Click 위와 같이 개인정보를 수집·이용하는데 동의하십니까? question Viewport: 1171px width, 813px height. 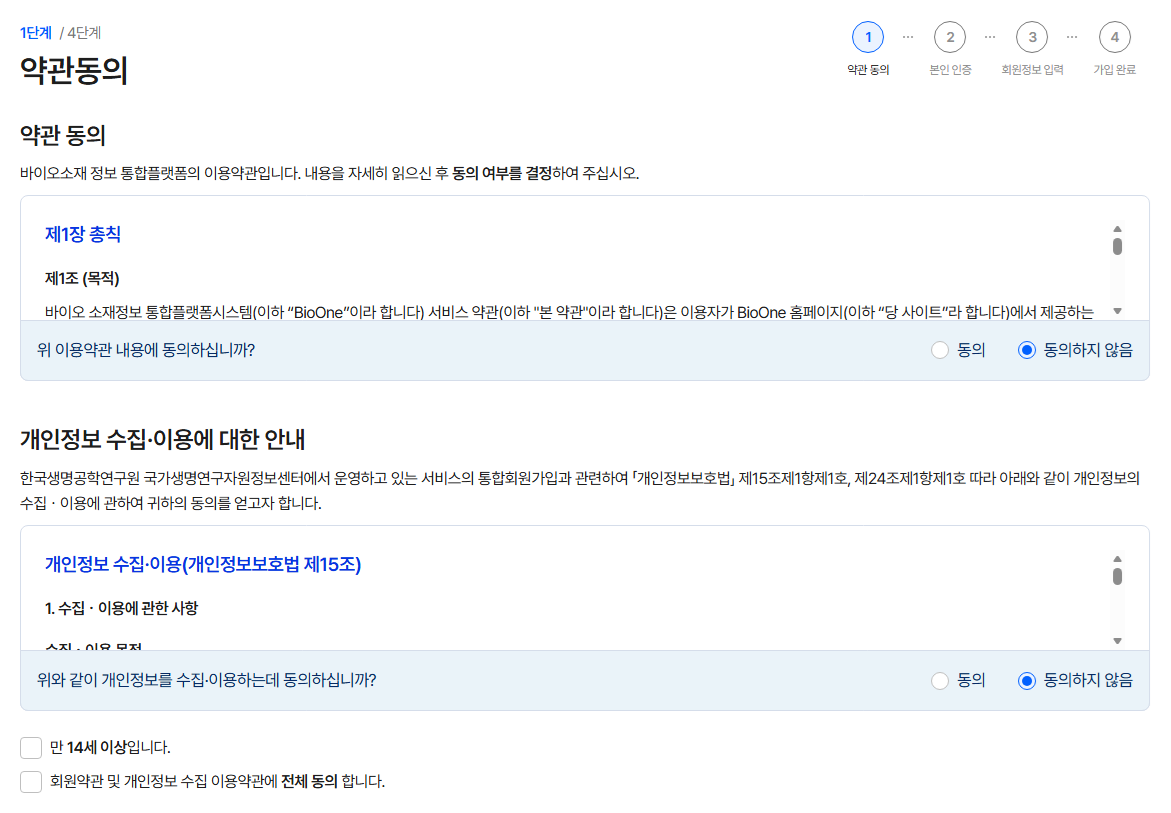click(x=207, y=680)
